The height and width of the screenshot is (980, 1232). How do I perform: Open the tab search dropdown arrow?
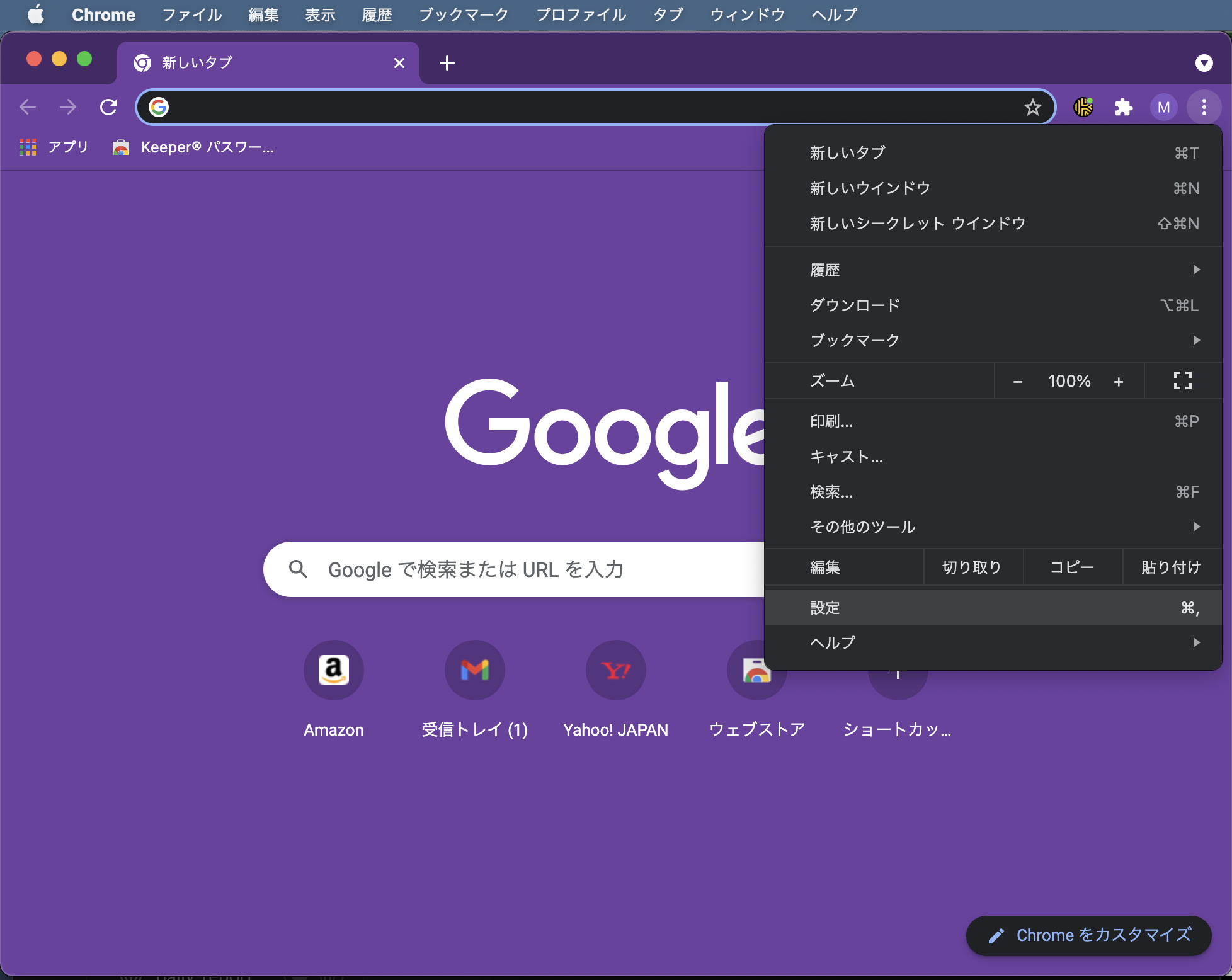[x=1204, y=63]
